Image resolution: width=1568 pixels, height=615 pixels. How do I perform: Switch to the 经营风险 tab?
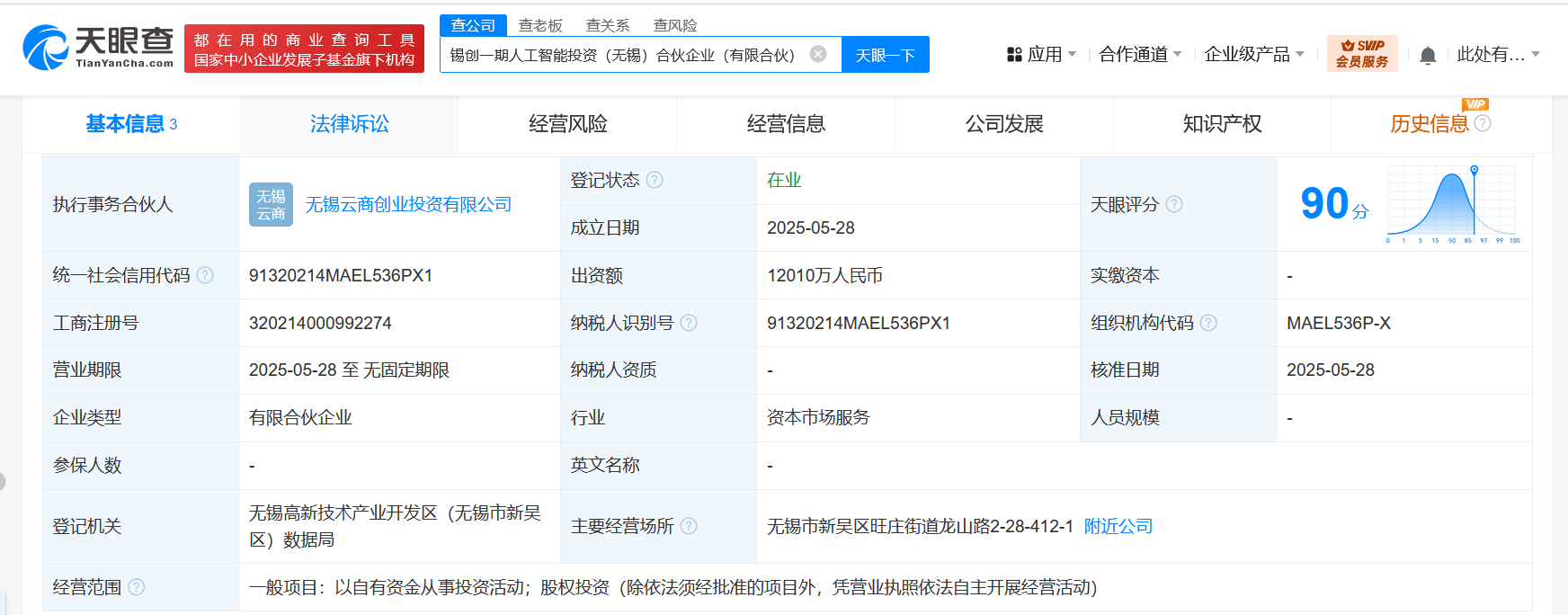(568, 124)
